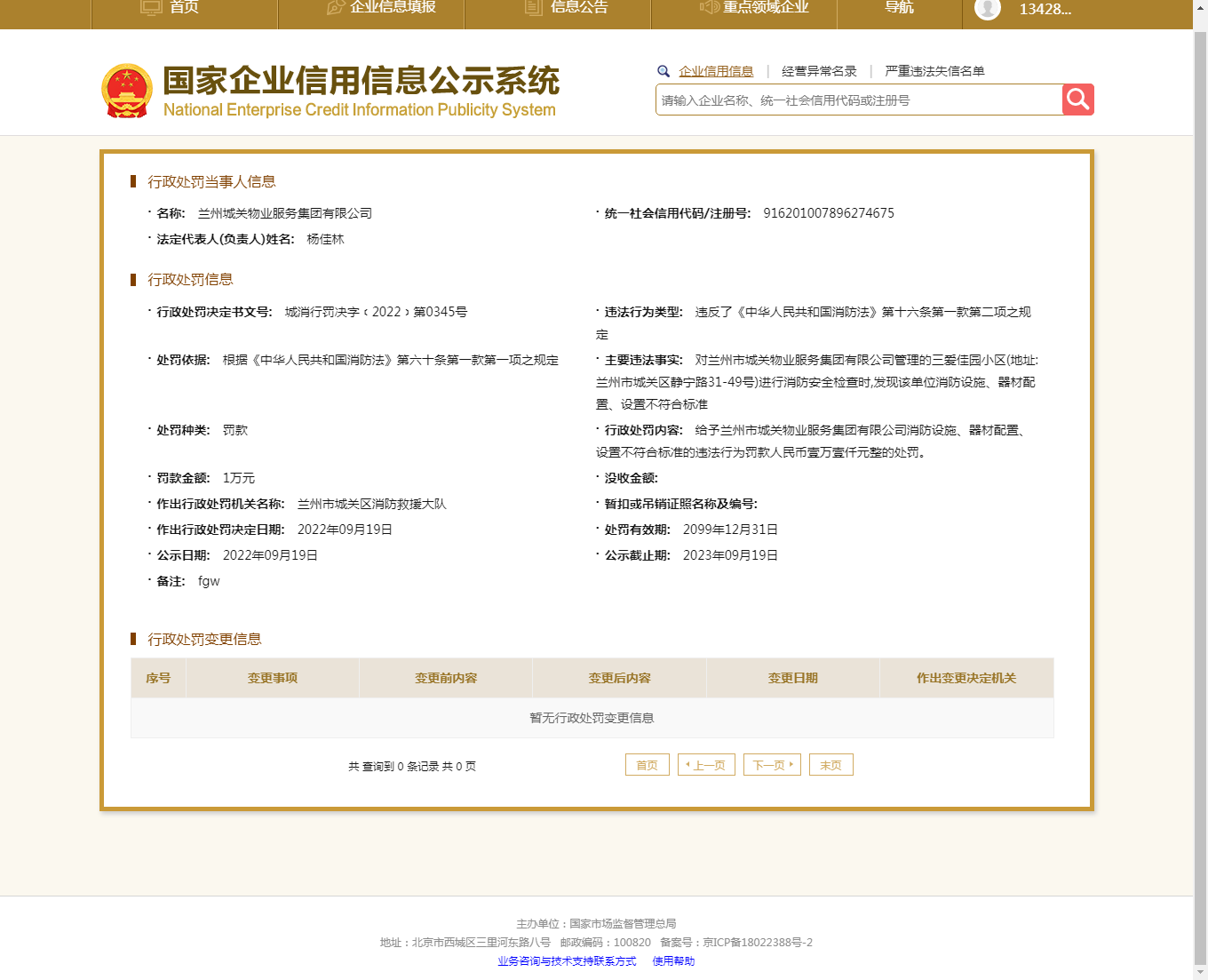The height and width of the screenshot is (980, 1208).
Task: Select the 企业信用信息 search tab
Action: pyautogui.click(x=716, y=71)
